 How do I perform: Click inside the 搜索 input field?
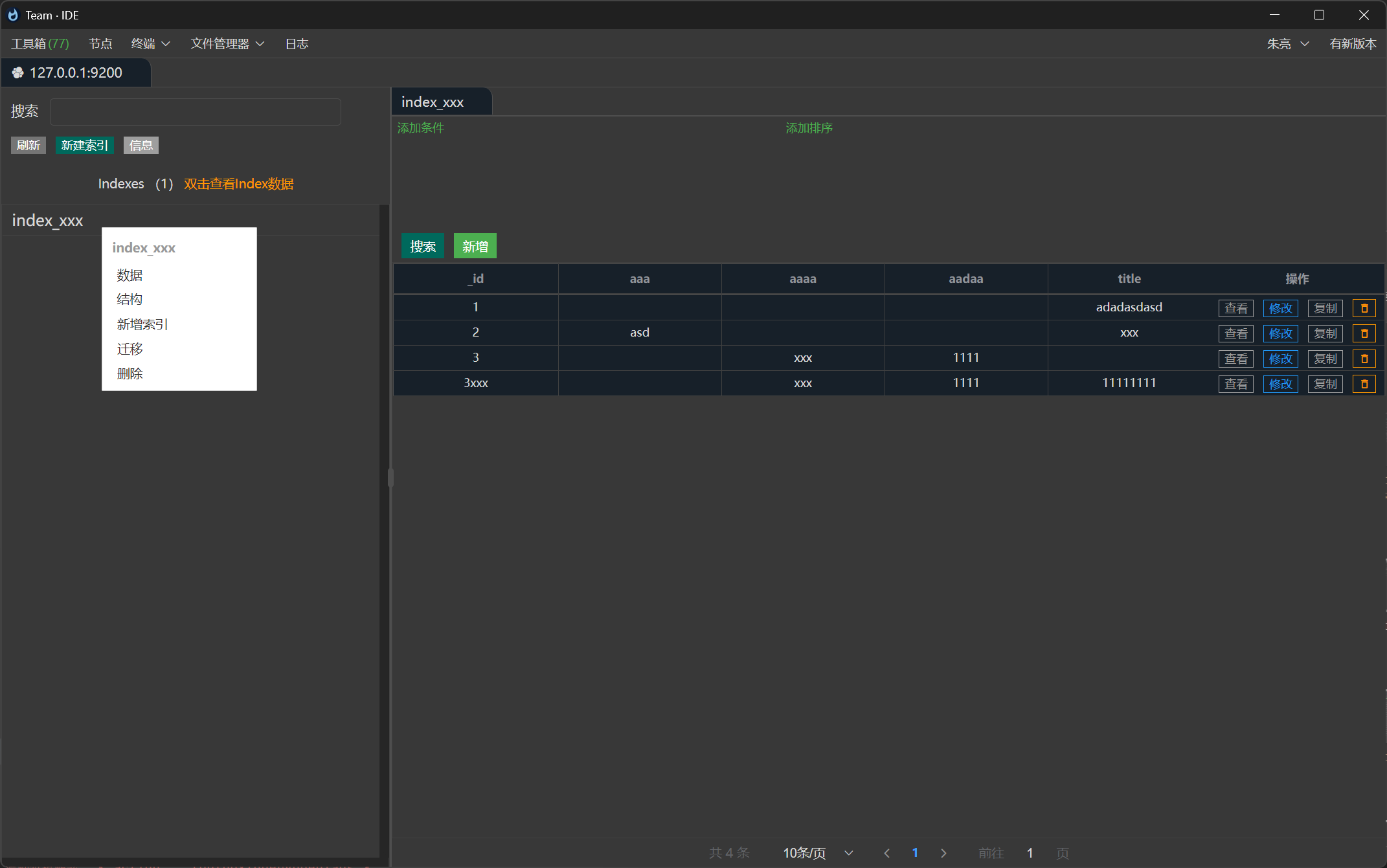[195, 111]
